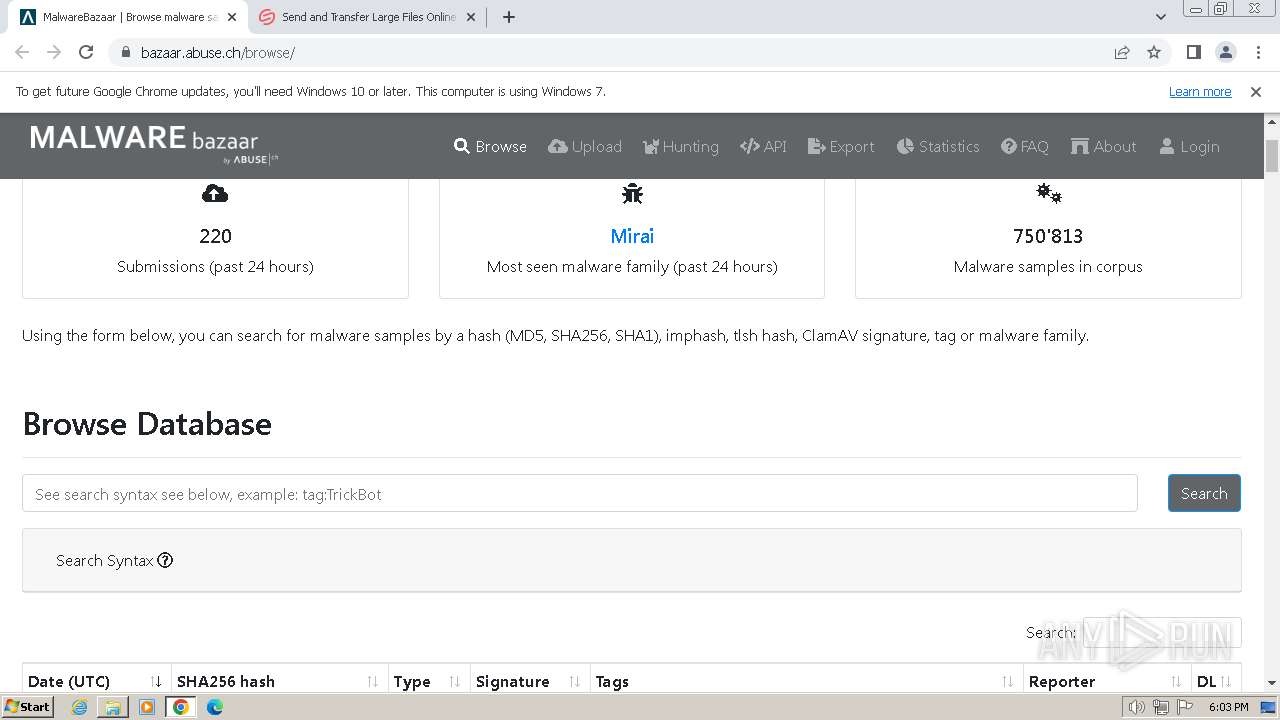1280x720 pixels.
Task: Click the Learn more link
Action: tap(1200, 91)
